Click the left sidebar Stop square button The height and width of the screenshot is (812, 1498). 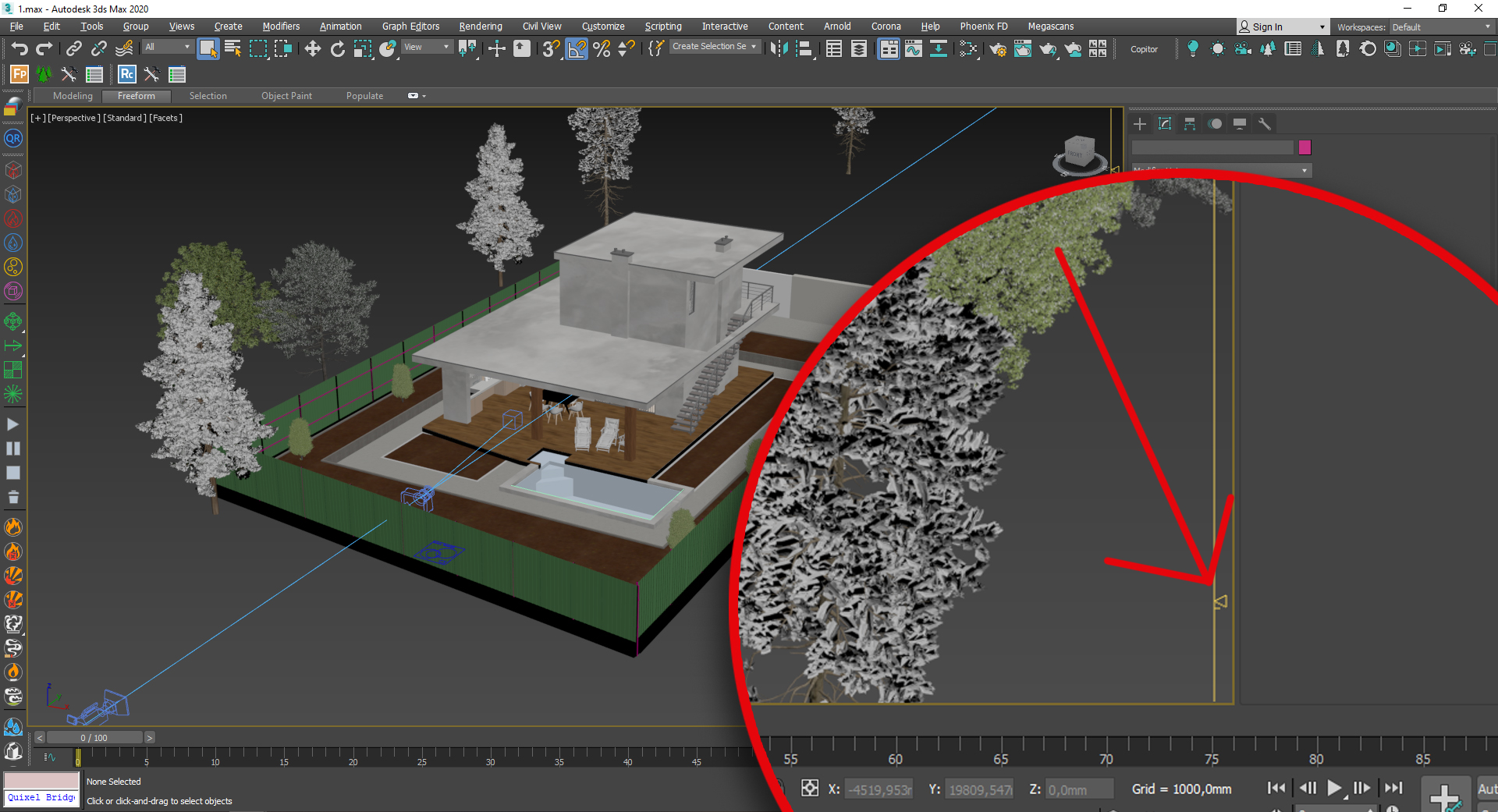tap(13, 473)
